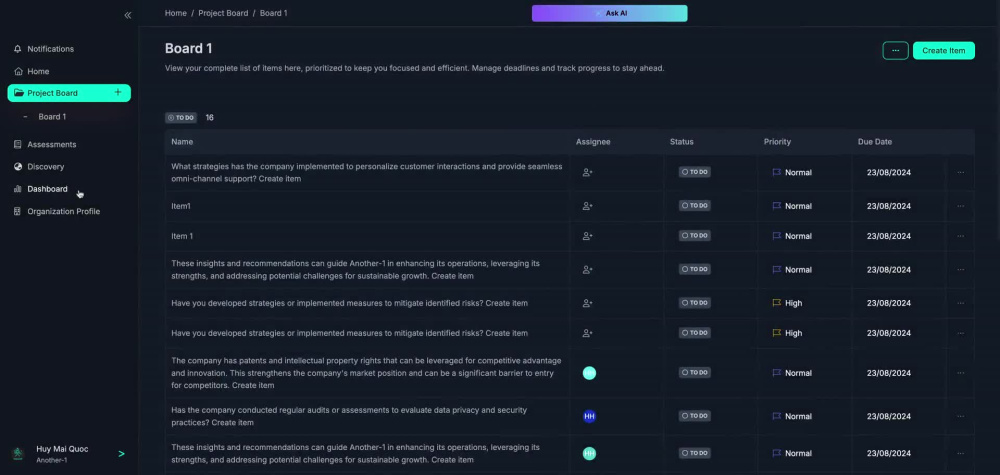The width and height of the screenshot is (1000, 475).
Task: Open the board options ellipsis button
Action: pyautogui.click(x=895, y=50)
